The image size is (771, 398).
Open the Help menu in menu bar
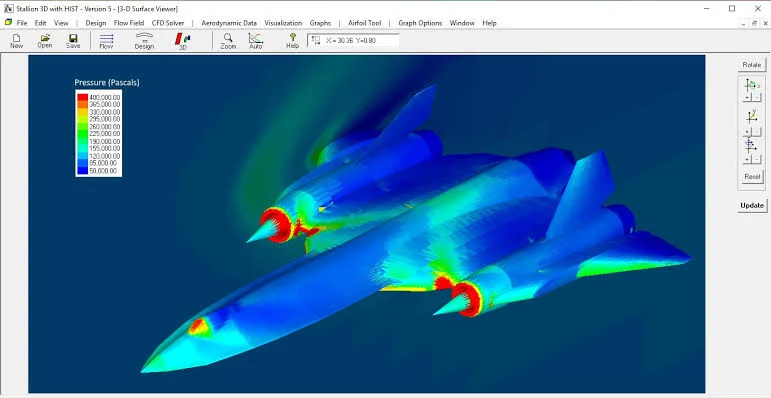pyautogui.click(x=489, y=23)
